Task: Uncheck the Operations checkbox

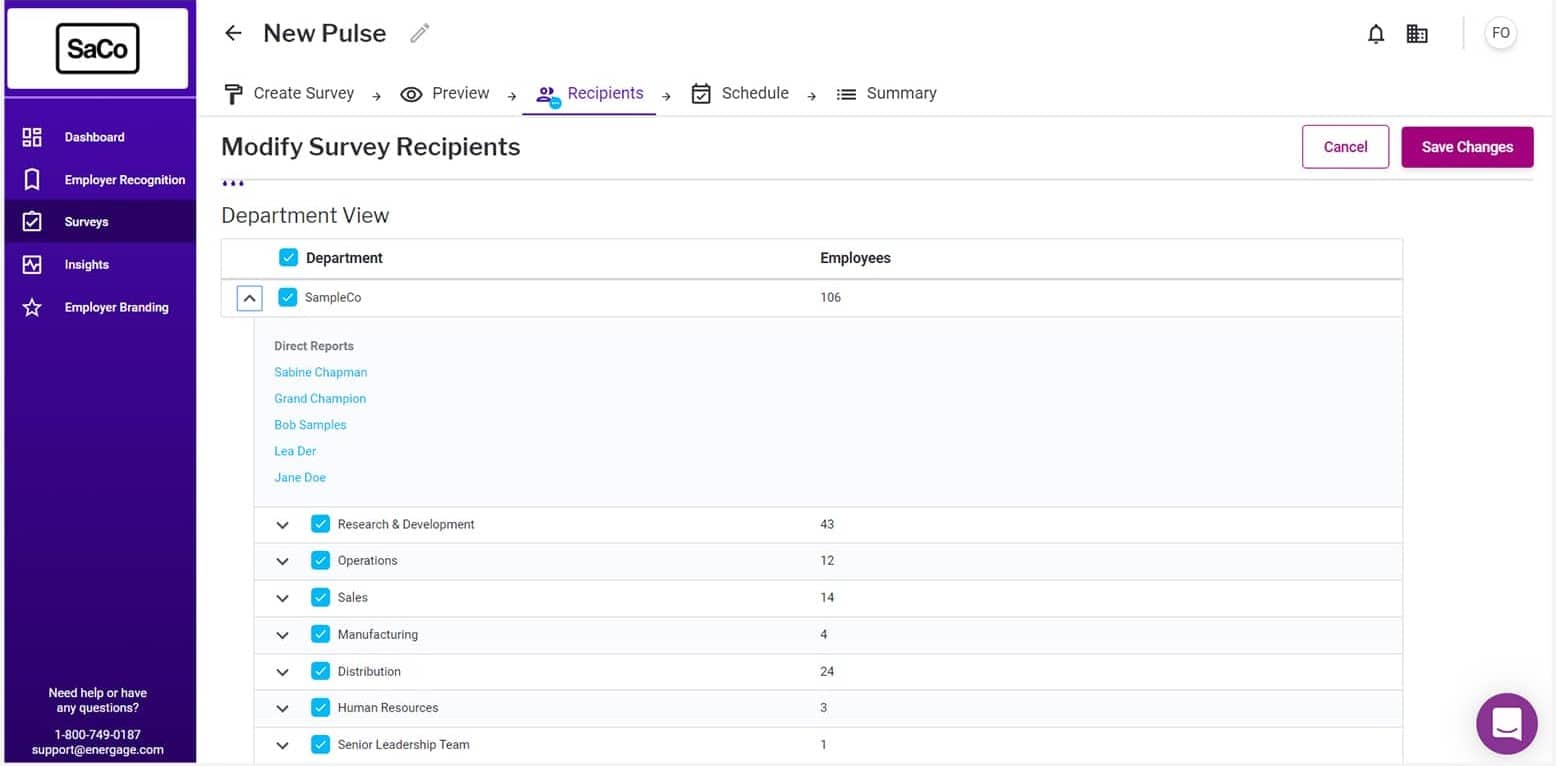Action: pos(320,560)
